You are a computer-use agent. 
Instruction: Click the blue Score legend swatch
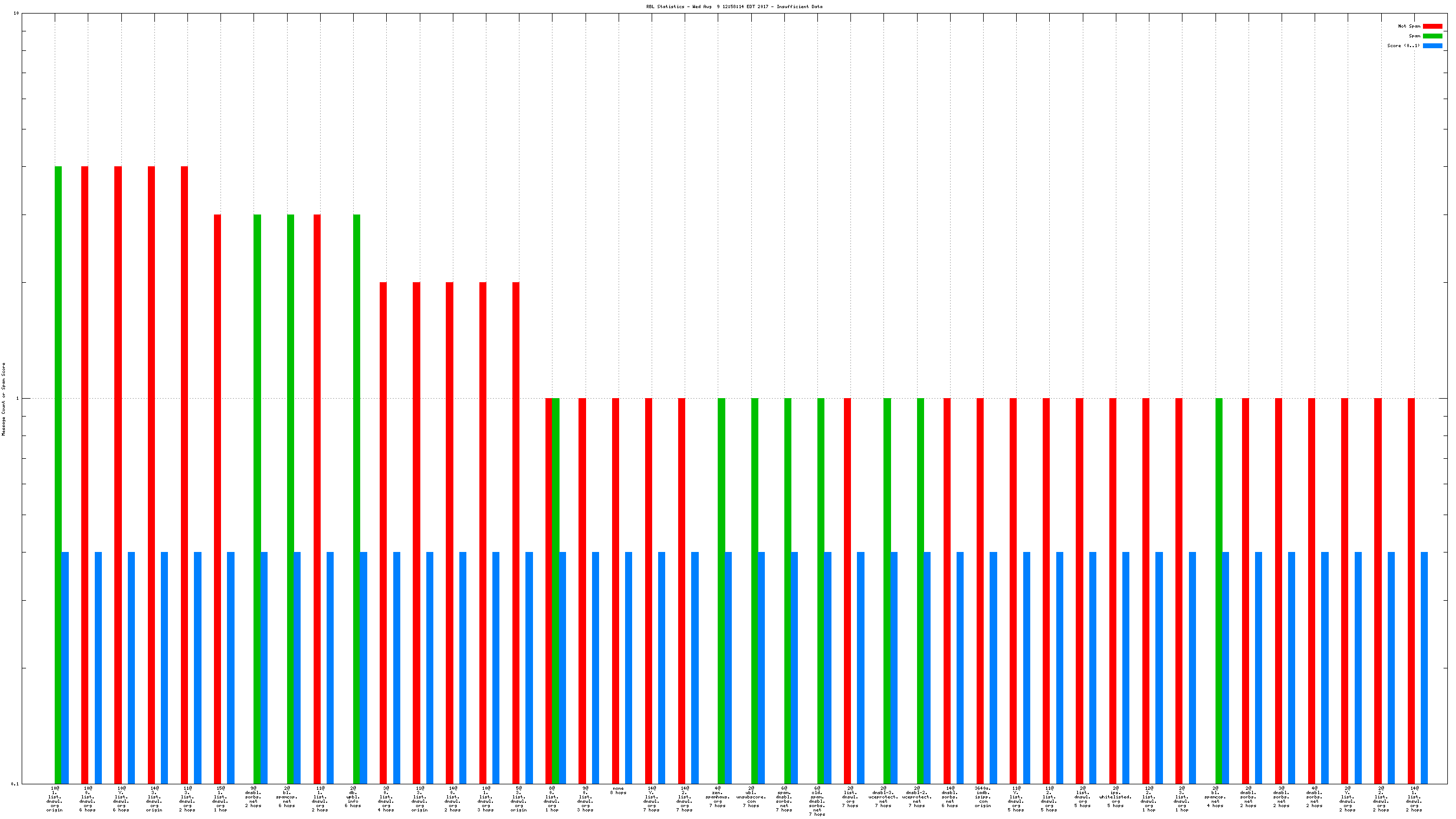(x=1432, y=46)
